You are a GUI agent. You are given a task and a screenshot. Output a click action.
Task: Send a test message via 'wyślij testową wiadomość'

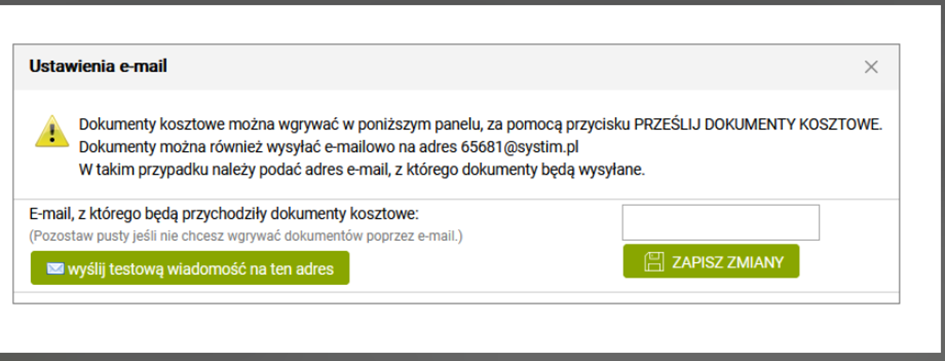tap(190, 268)
